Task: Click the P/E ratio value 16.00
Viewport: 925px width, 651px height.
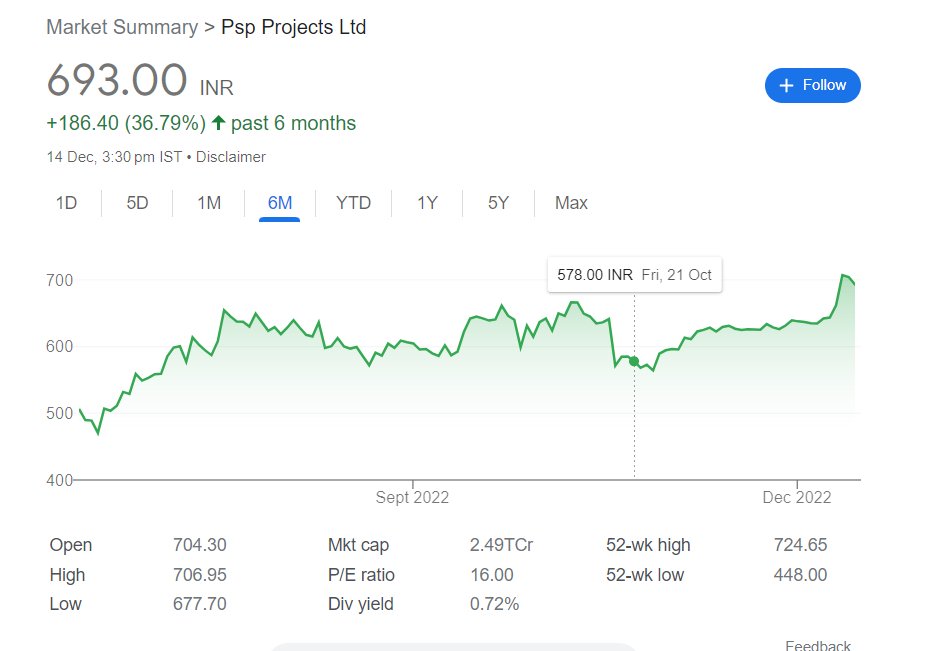Action: tap(491, 574)
